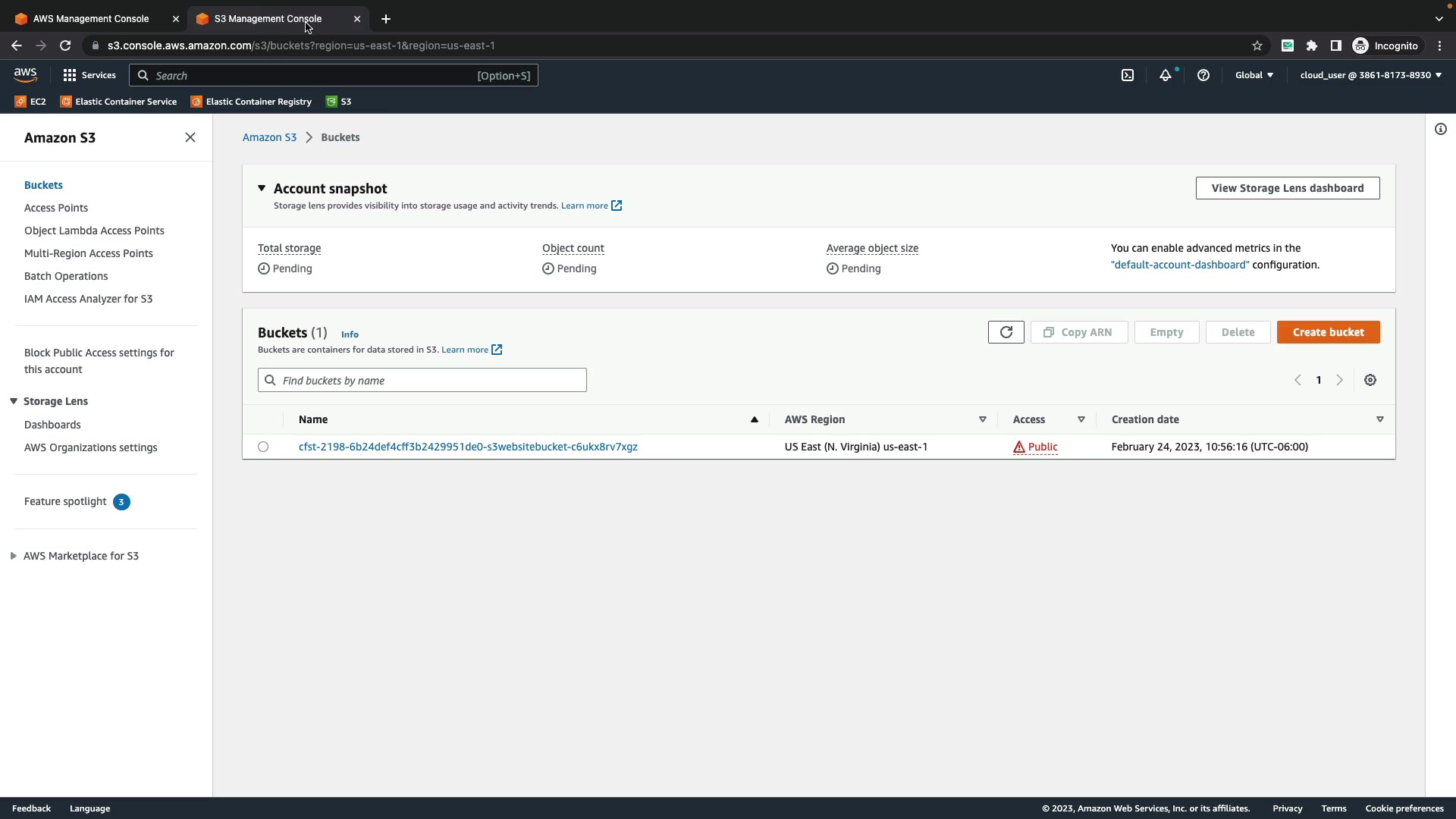Image resolution: width=1456 pixels, height=819 pixels.
Task: Close the Amazon S3 sidebar
Action: pyautogui.click(x=190, y=137)
